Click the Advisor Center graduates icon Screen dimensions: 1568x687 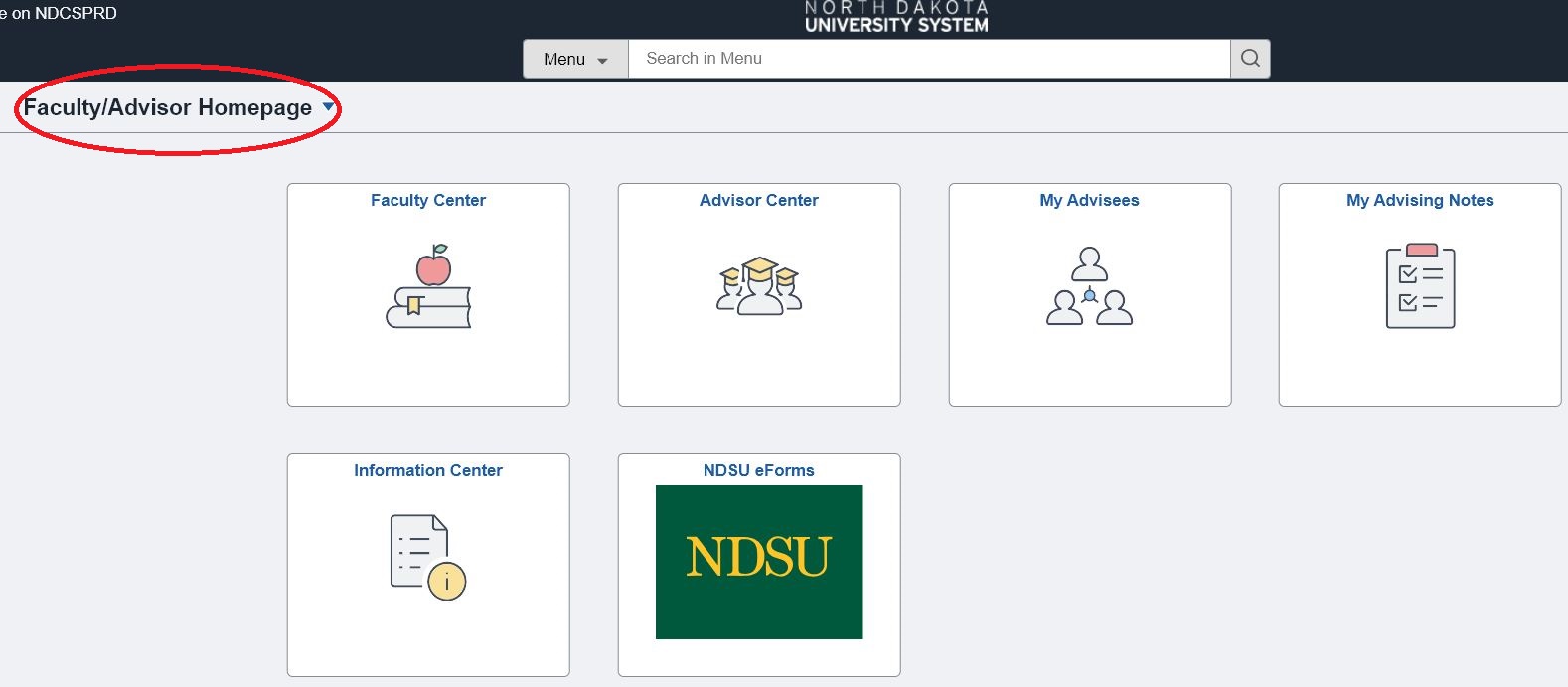pyautogui.click(x=759, y=286)
